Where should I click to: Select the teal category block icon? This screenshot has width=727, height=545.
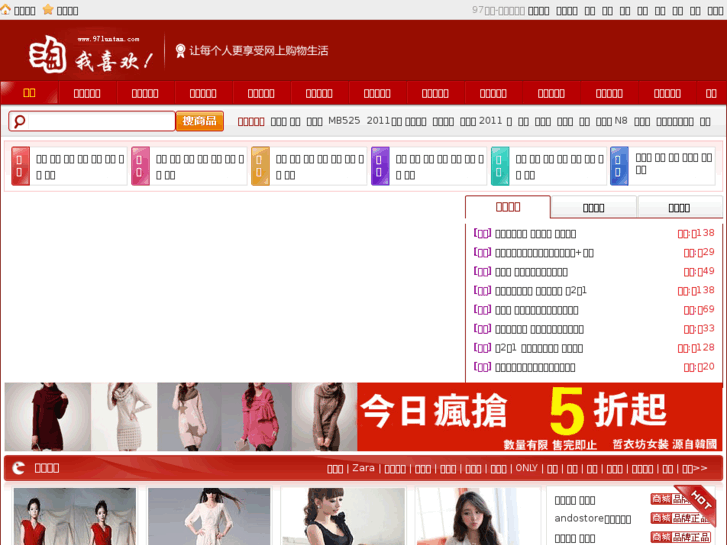[500, 166]
